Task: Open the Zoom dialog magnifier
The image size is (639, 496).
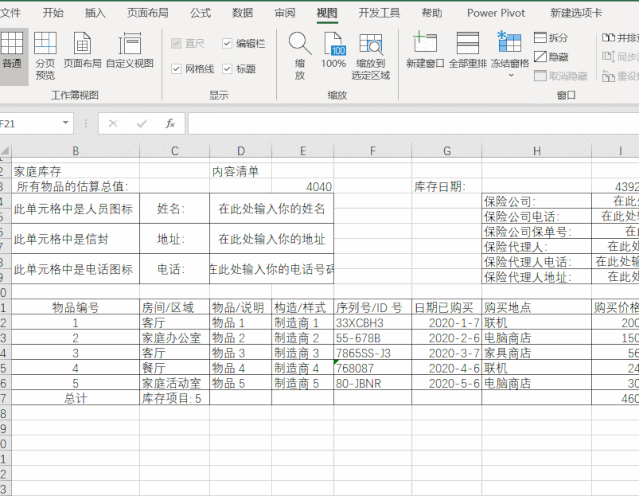Action: [299, 53]
